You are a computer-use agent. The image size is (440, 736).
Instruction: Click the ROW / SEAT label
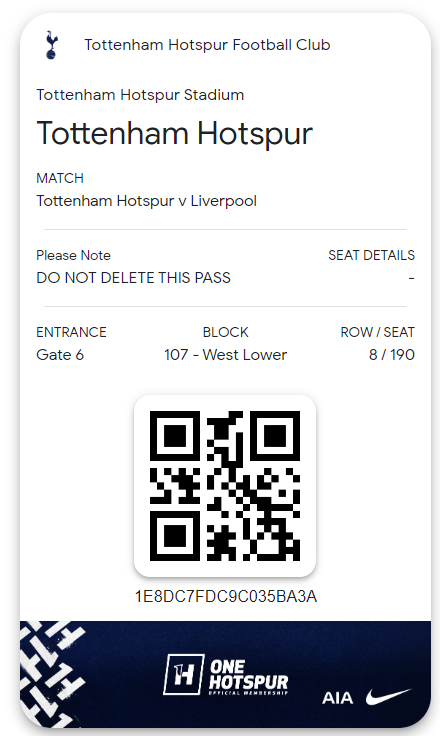pos(378,332)
